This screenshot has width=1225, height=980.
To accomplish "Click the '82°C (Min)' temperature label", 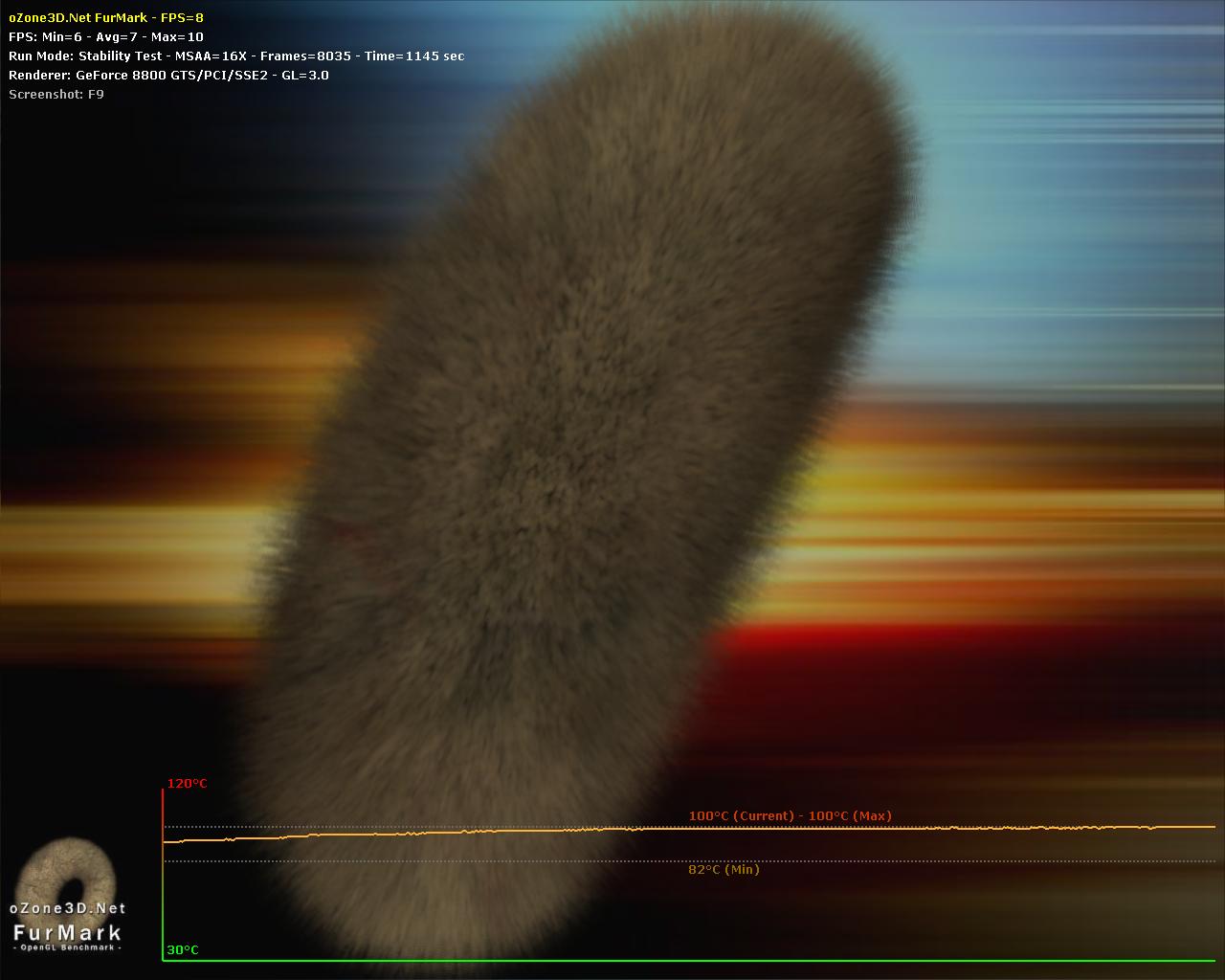I will click(724, 870).
